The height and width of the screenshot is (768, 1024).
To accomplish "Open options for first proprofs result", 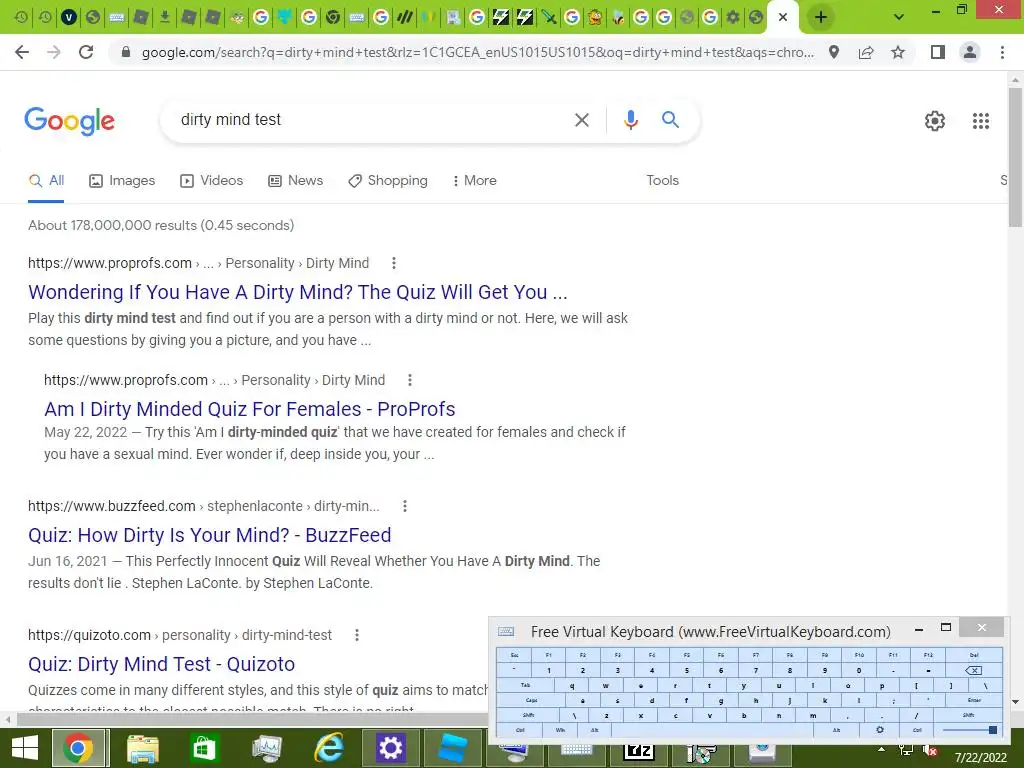I will pos(393,263).
